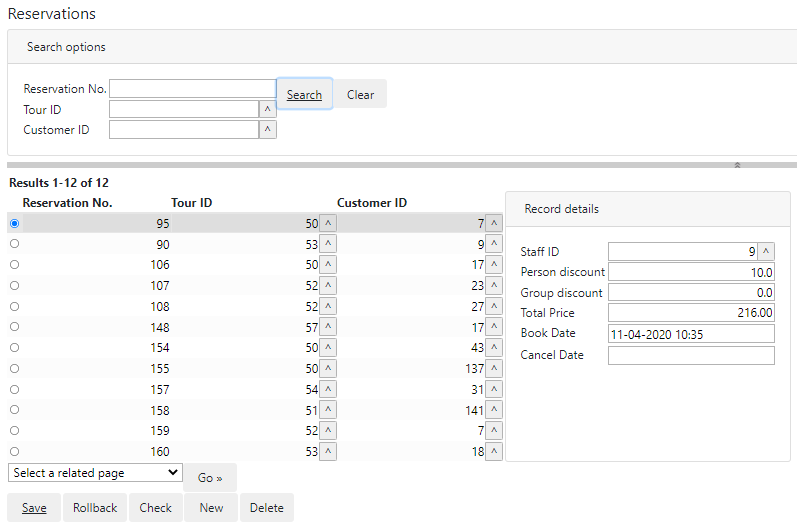Focus the Customer ID search field
This screenshot has height=531, width=797.
pyautogui.click(x=184, y=130)
